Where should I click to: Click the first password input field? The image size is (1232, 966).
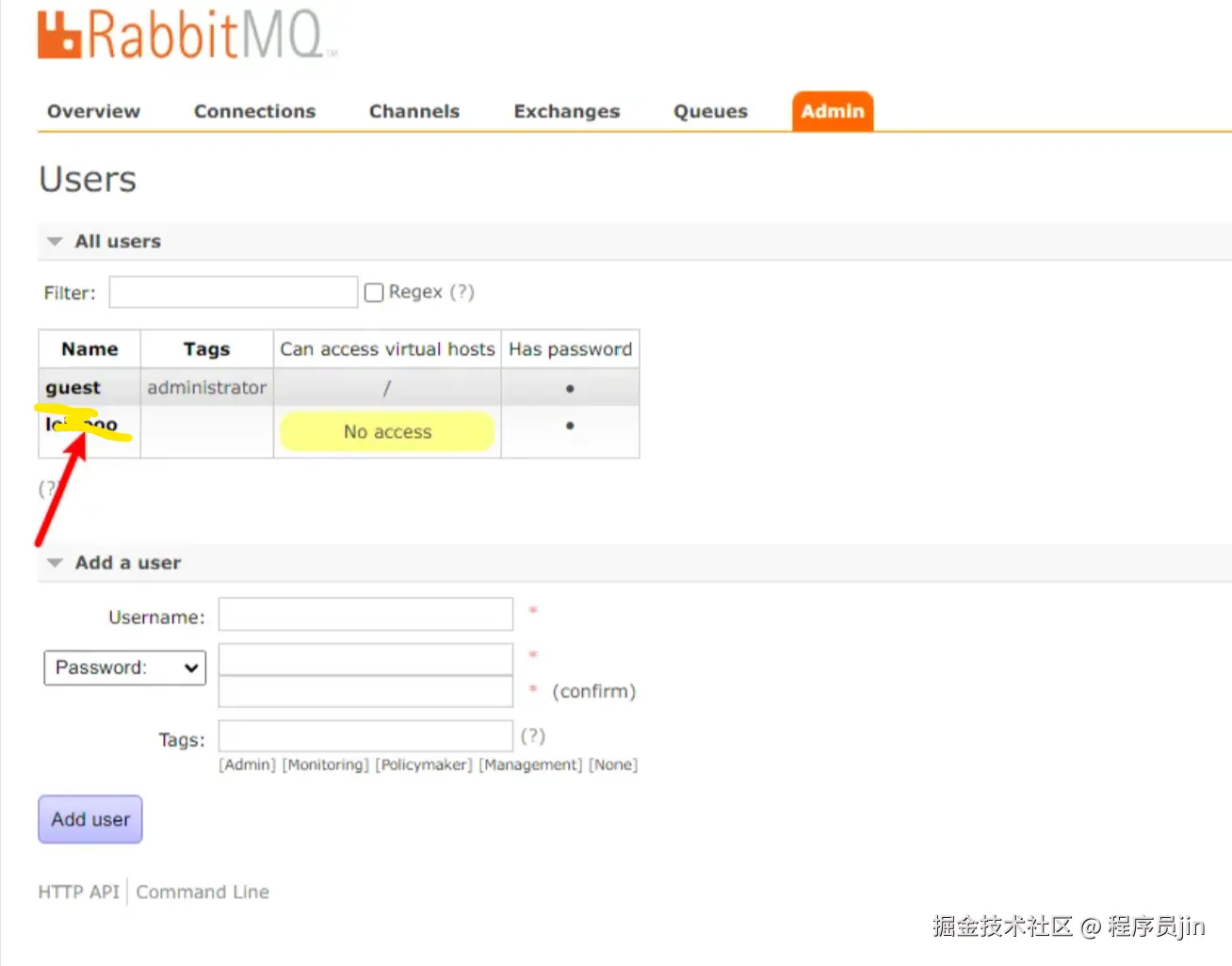pos(365,659)
